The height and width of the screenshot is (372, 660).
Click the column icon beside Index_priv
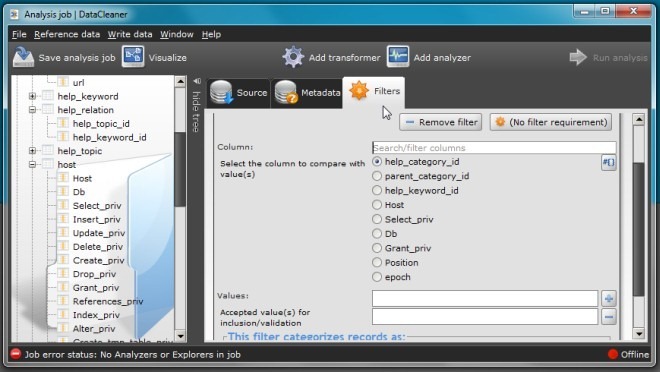point(63,314)
